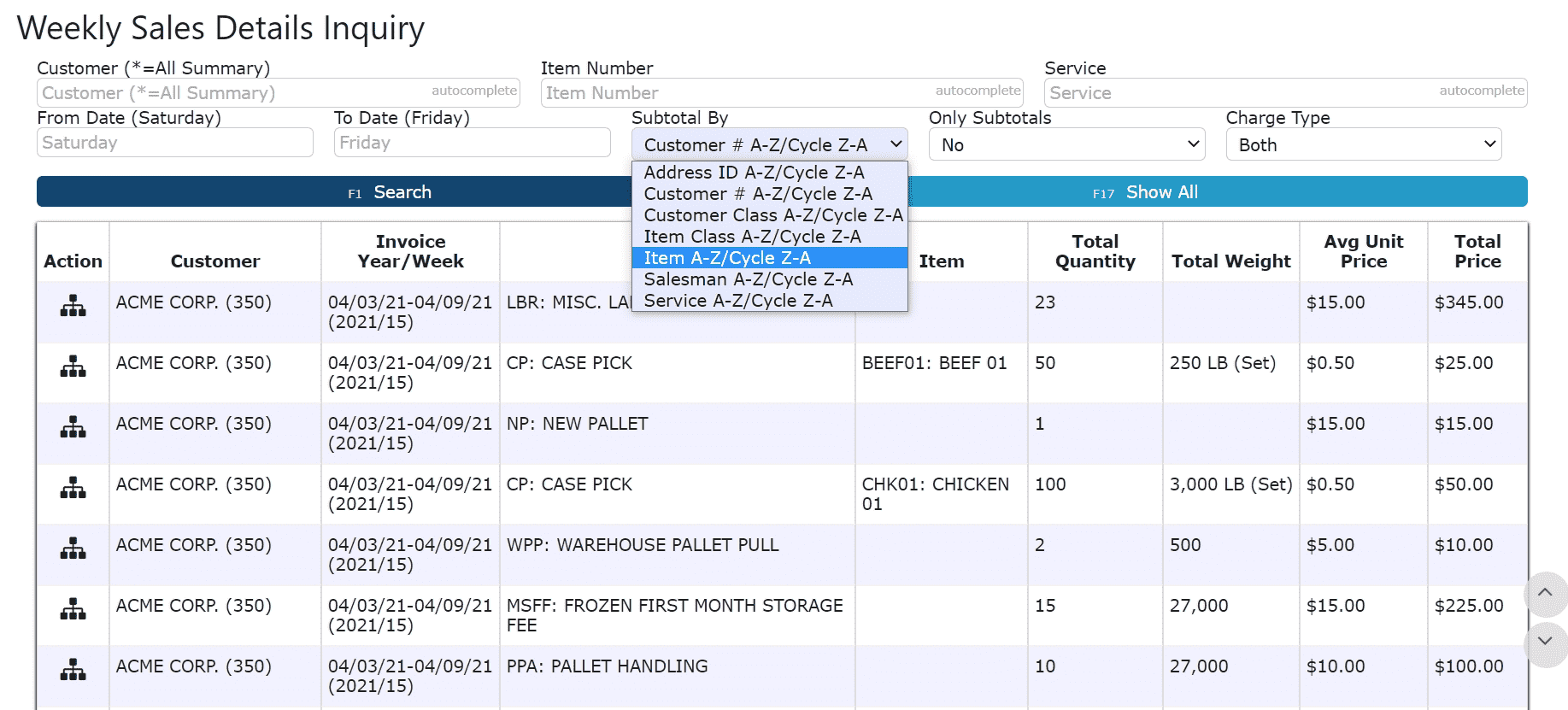The width and height of the screenshot is (1568, 710).
Task: Click the From Date Saturday input field
Action: (x=174, y=143)
